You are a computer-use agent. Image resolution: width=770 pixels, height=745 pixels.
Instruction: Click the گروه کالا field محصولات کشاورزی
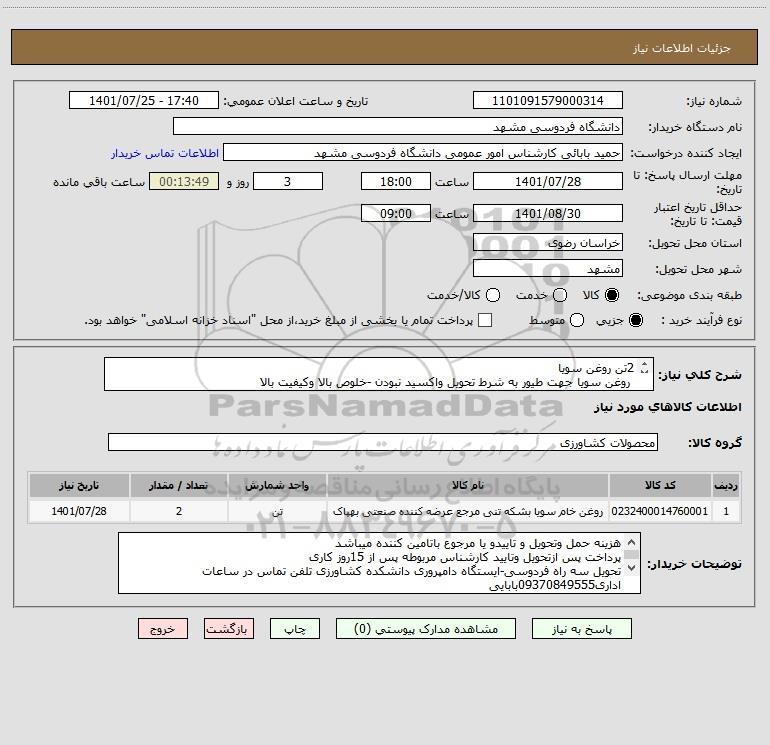[x=383, y=442]
